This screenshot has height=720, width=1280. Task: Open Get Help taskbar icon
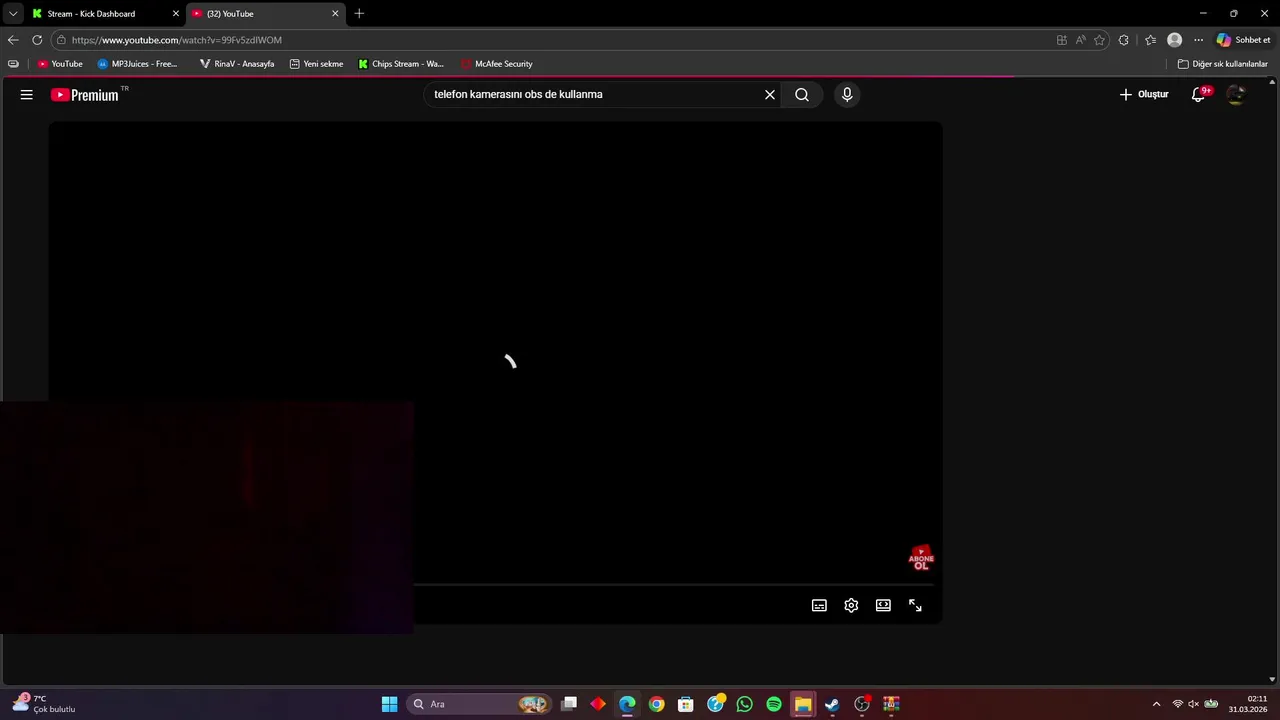click(x=715, y=704)
